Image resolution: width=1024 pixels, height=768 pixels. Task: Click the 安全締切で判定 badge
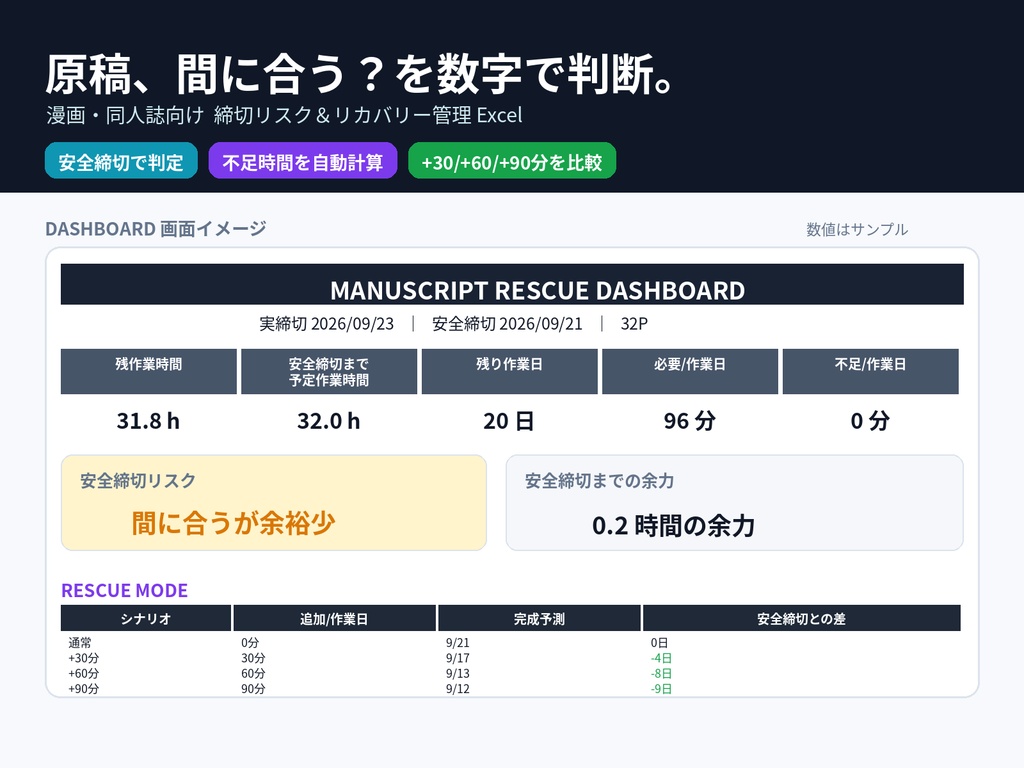tap(121, 161)
